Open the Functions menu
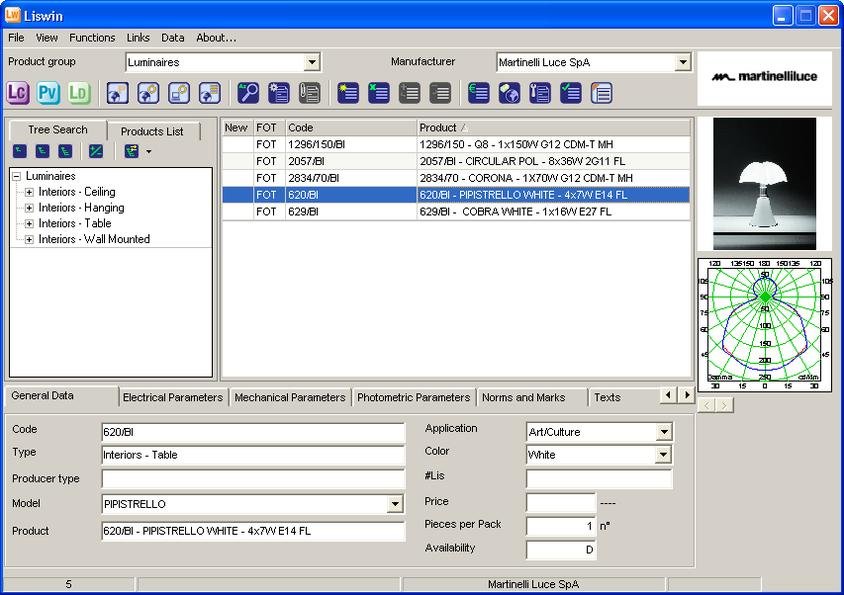Viewport: 844px width, 595px height. [x=92, y=38]
